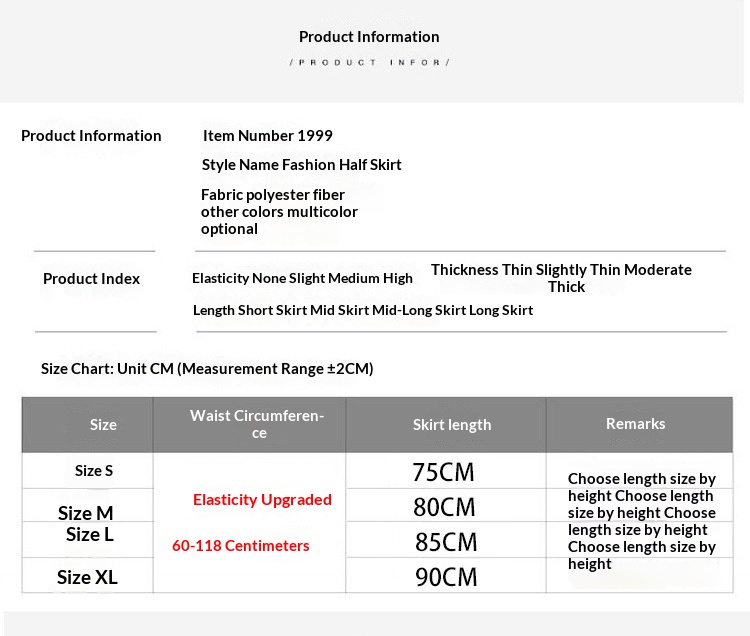
Task: Select the Waist Circumference column header
Action: click(257, 424)
